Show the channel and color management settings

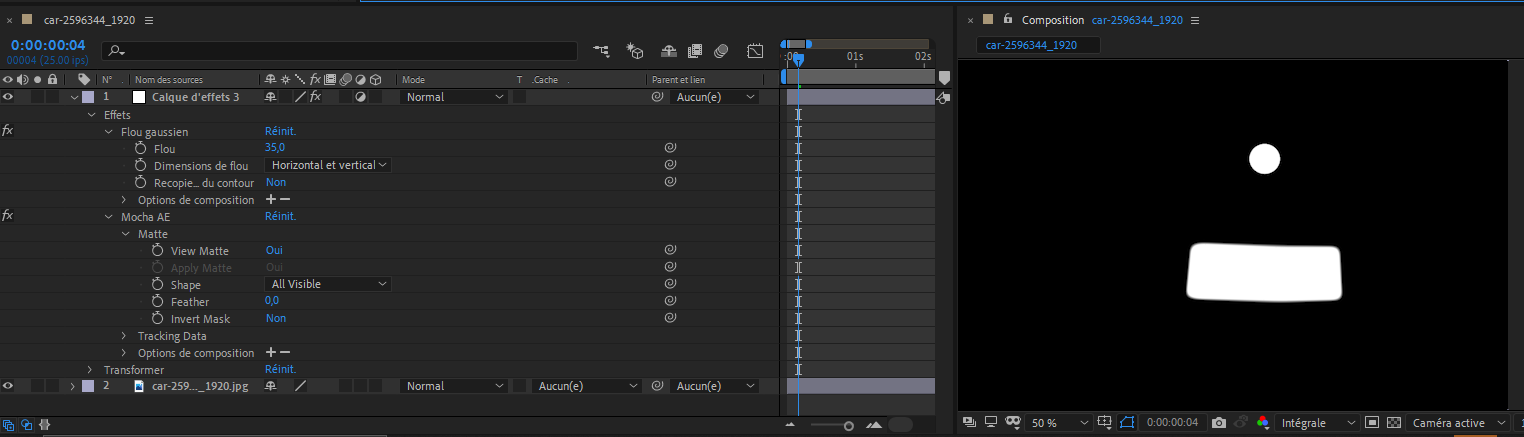point(1263,423)
